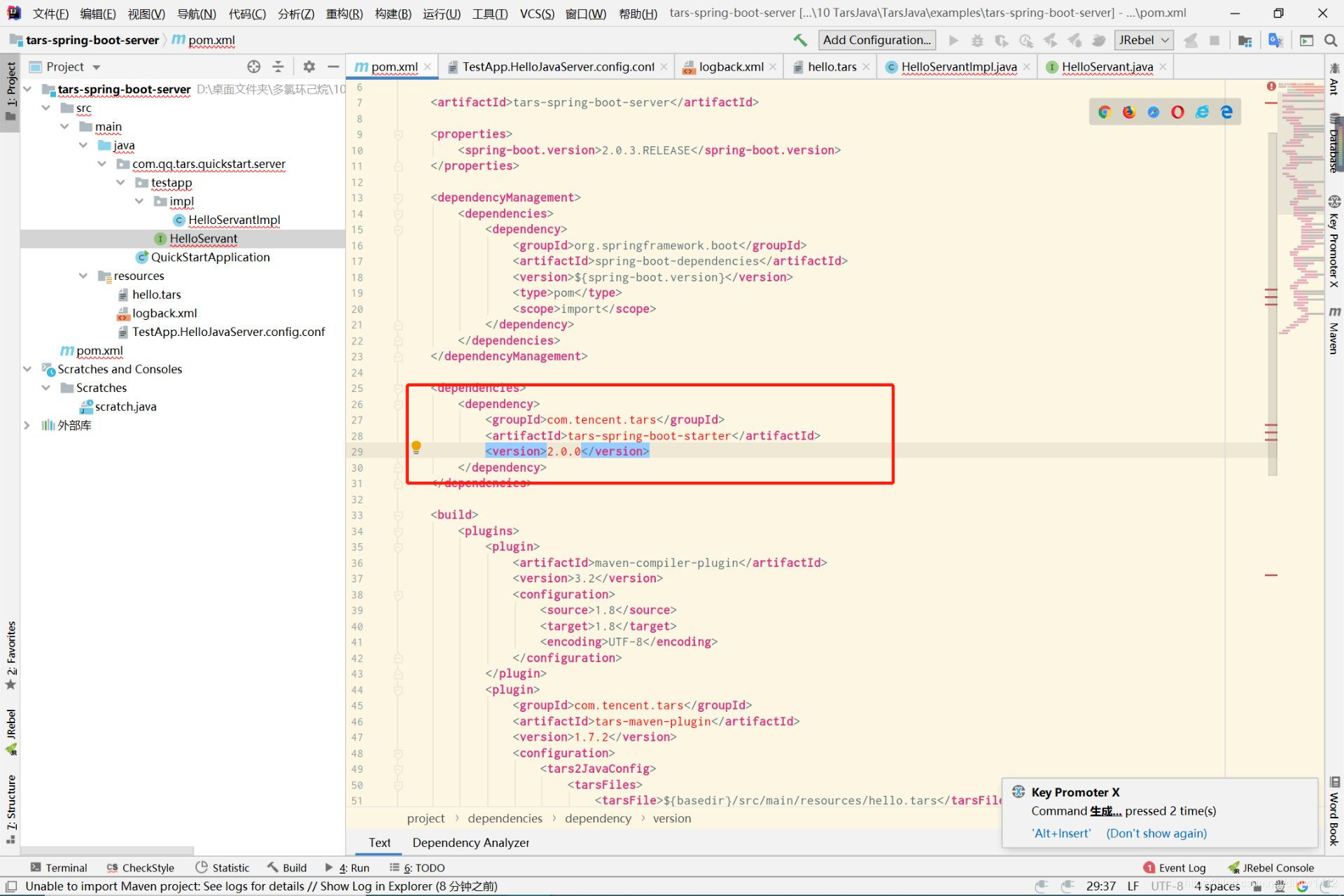Collapse the resources folder
1344x896 pixels.
click(x=83, y=276)
